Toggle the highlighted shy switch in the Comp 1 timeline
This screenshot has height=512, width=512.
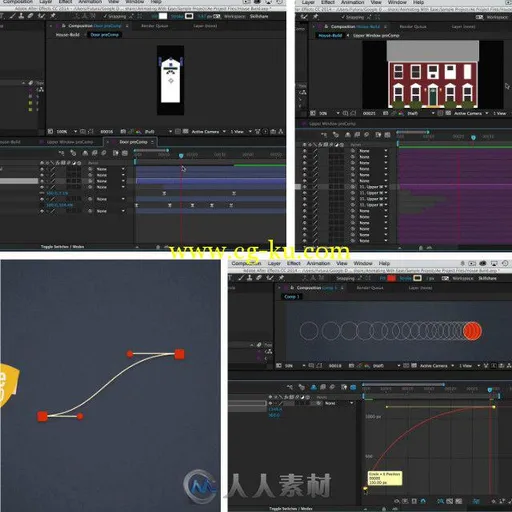pos(314,387)
